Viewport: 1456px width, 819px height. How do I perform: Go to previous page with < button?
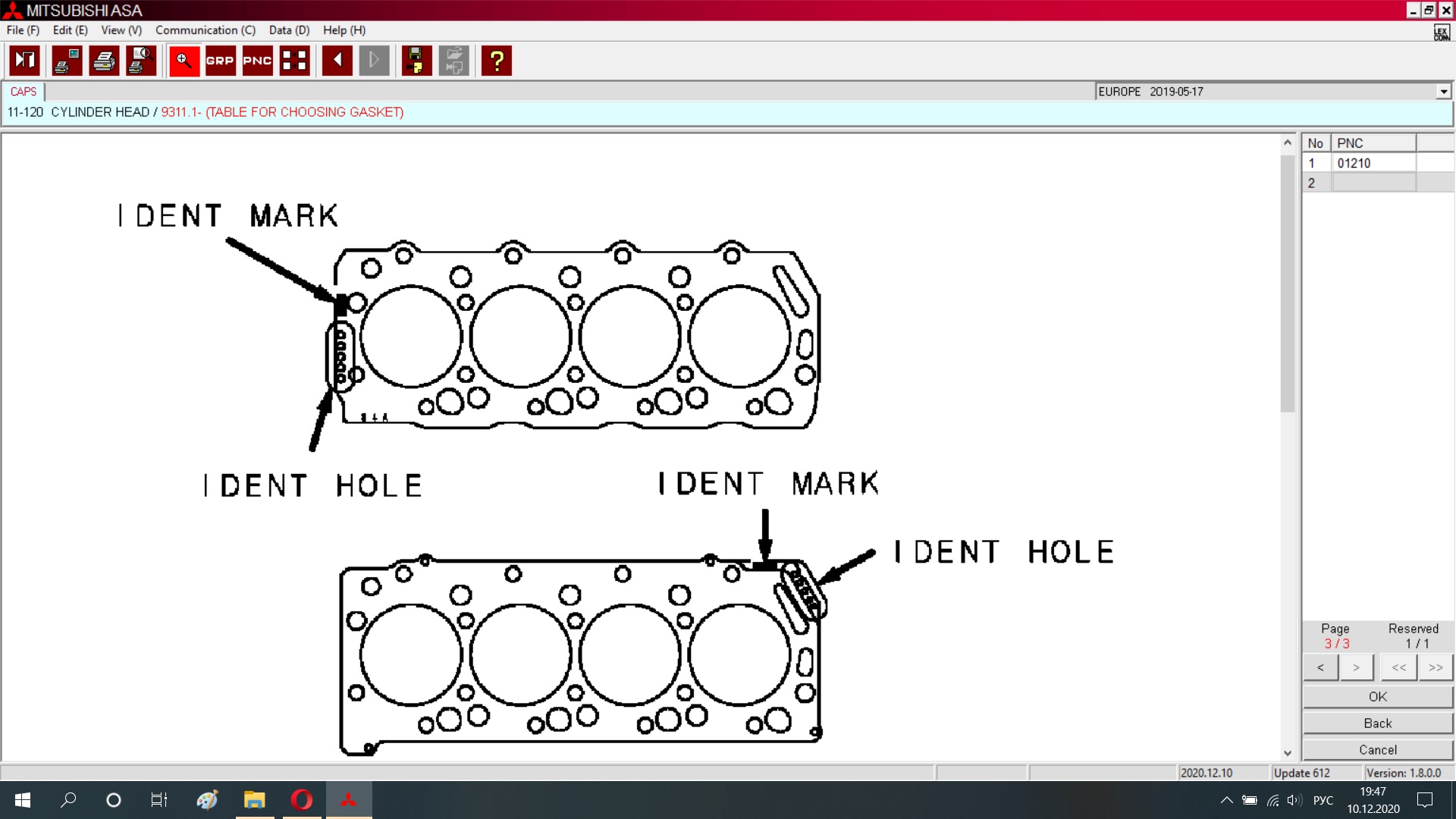click(1320, 667)
